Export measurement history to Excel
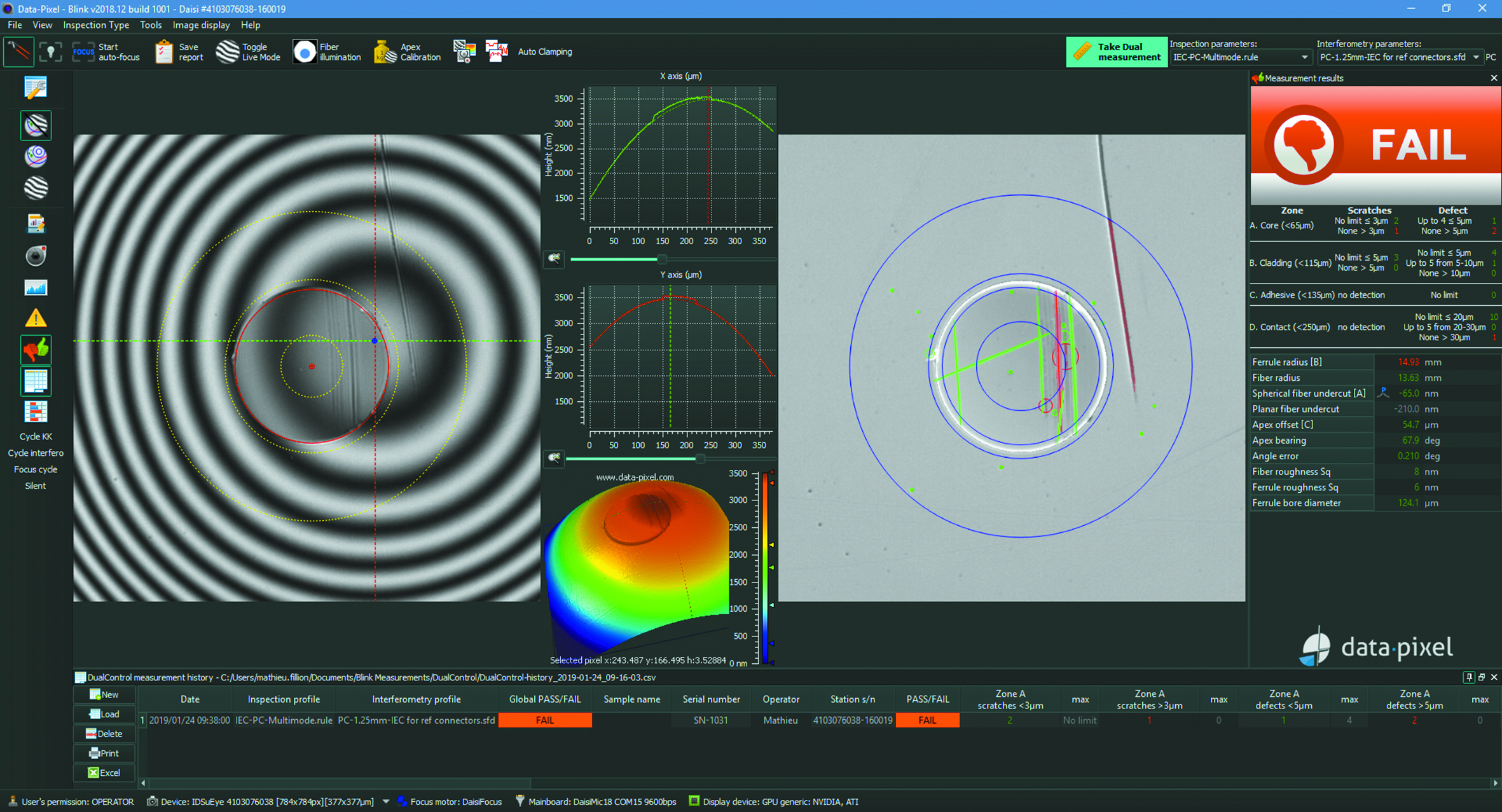This screenshot has height=812, width=1502. pyautogui.click(x=104, y=773)
